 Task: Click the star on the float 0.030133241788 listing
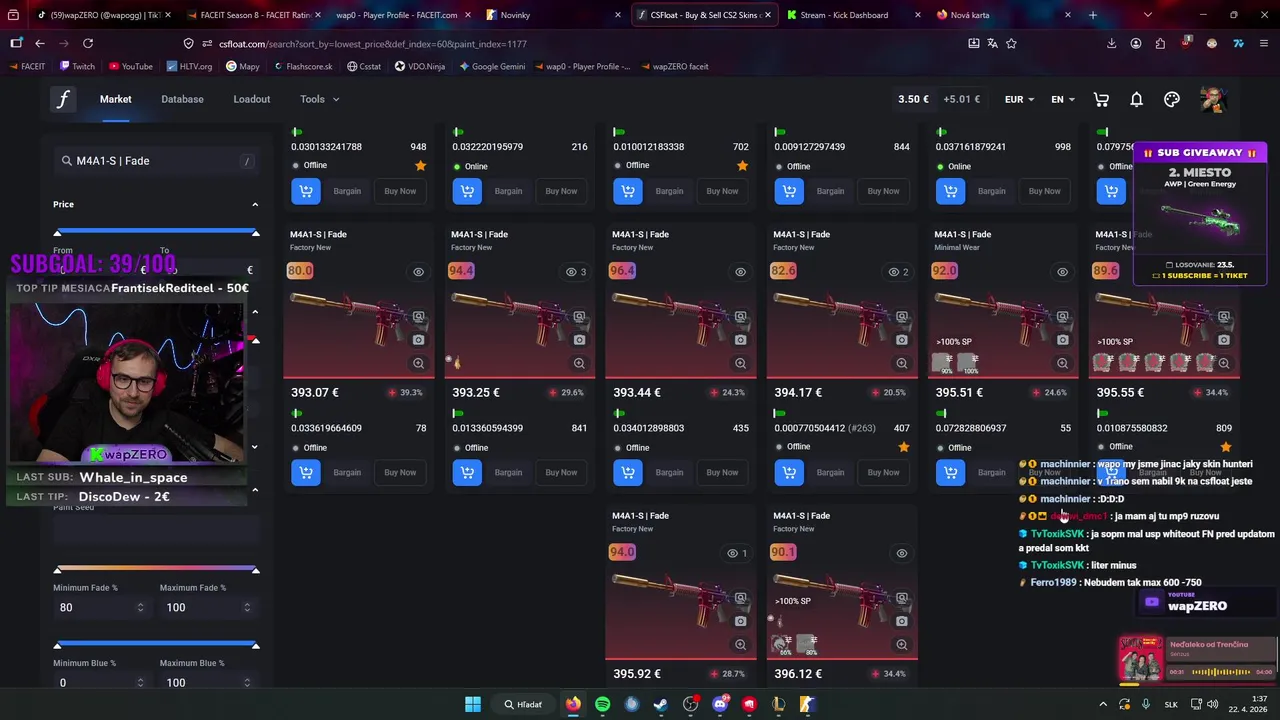[x=420, y=165]
